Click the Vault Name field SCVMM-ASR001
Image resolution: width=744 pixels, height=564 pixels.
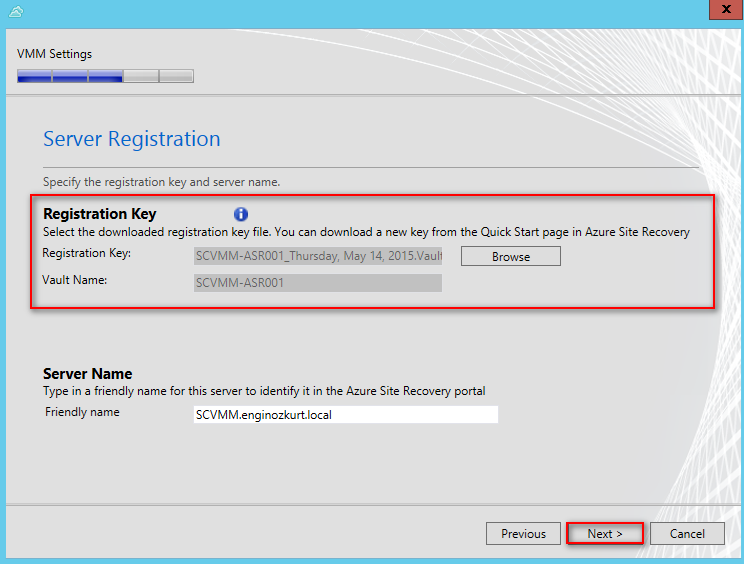click(318, 283)
